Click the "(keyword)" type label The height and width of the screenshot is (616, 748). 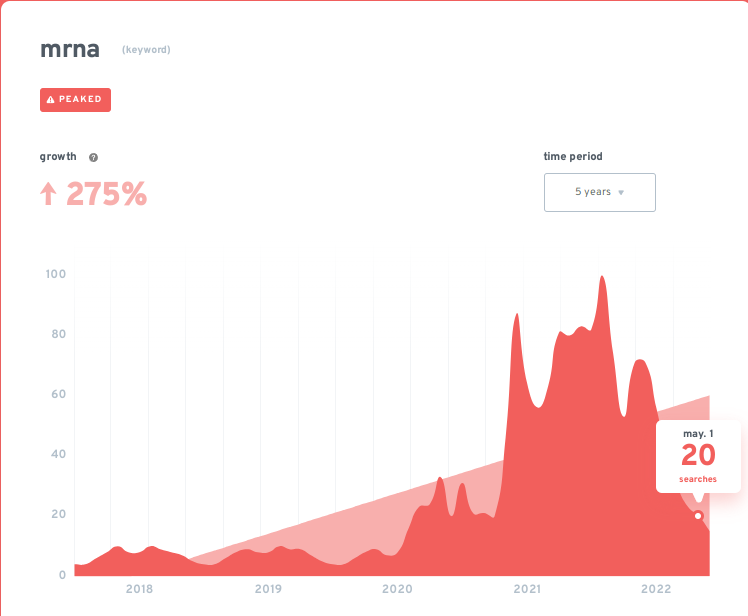coord(146,50)
